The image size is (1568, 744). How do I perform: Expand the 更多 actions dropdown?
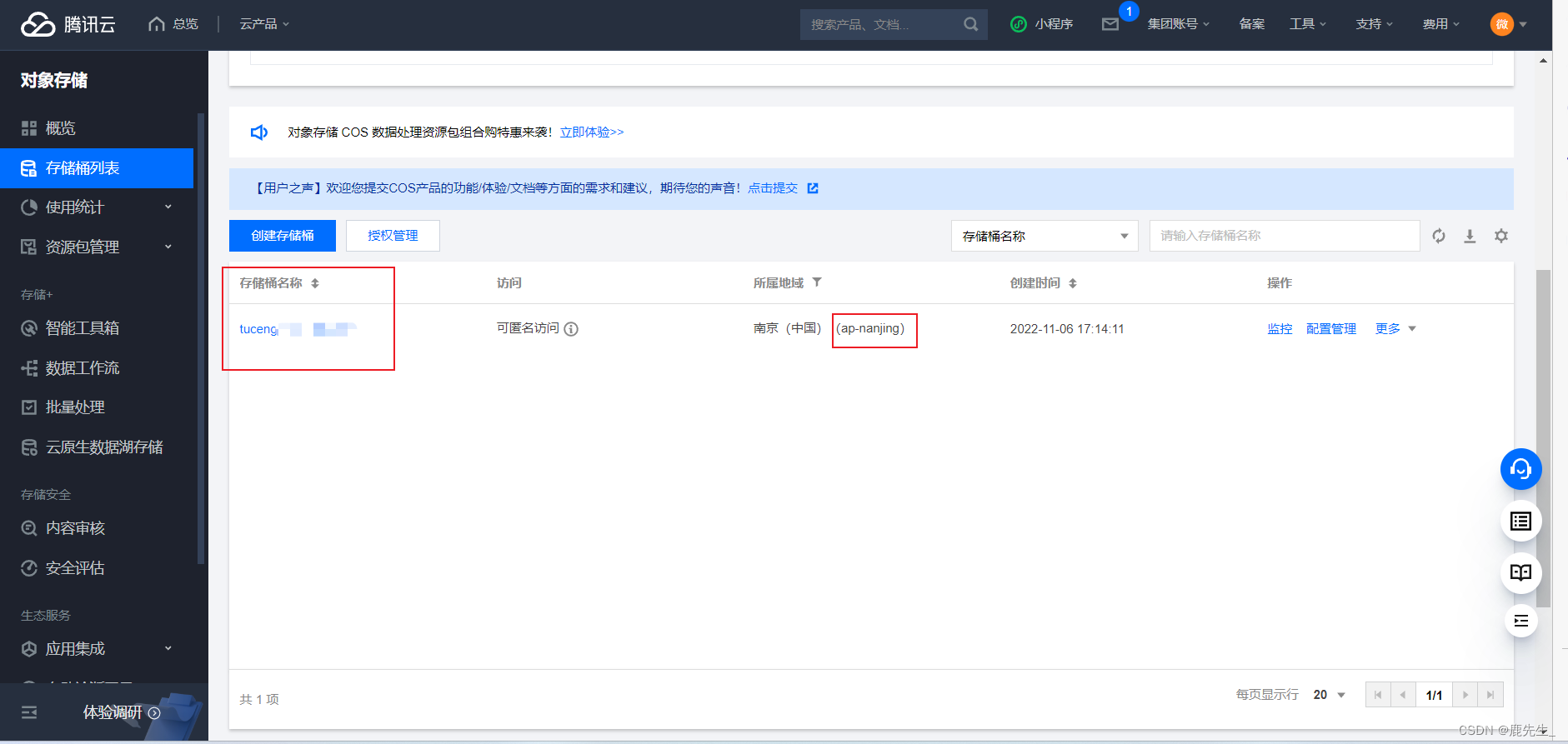click(1395, 329)
